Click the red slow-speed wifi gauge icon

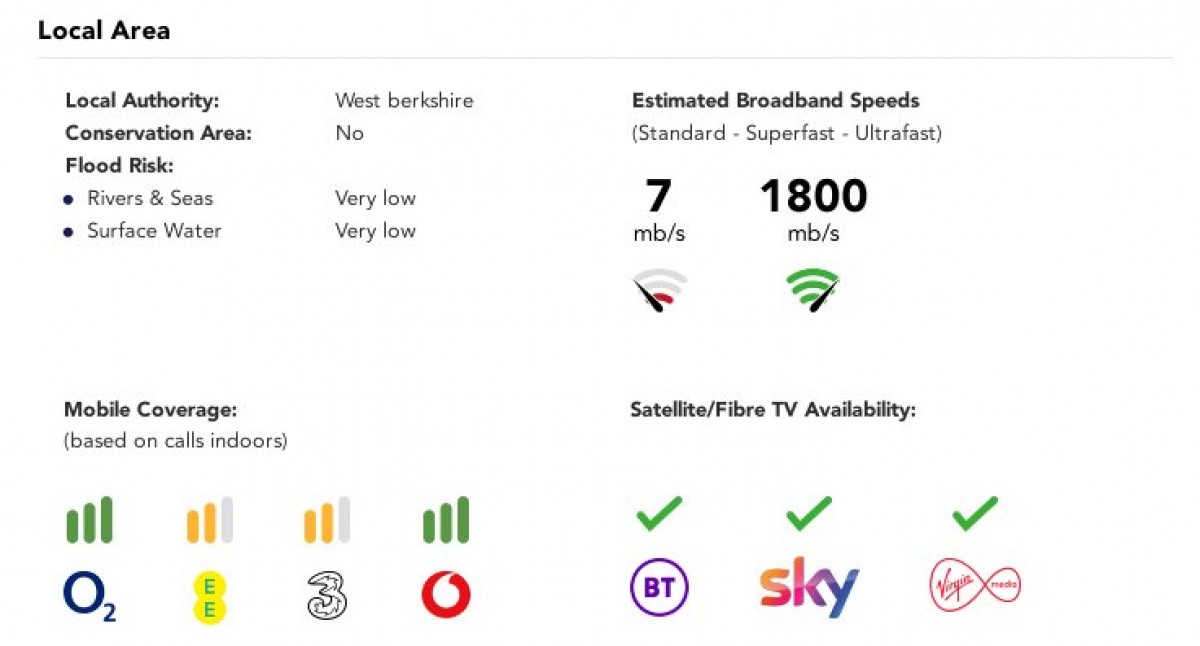point(659,290)
